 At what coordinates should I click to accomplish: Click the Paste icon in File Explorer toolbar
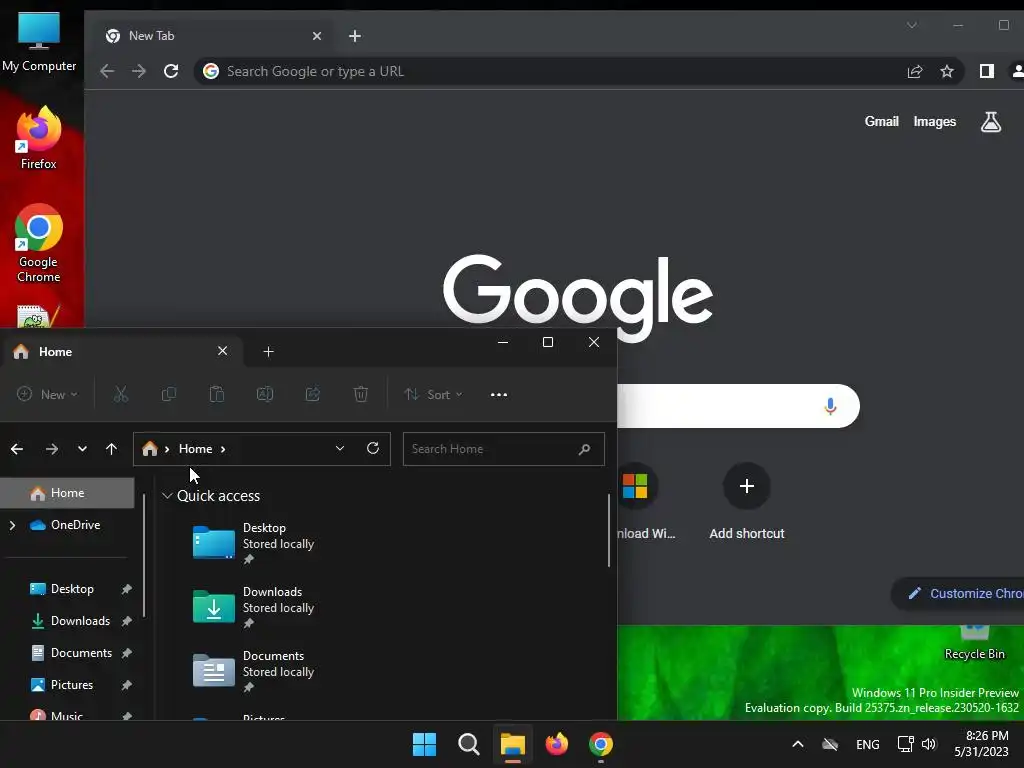pos(217,394)
